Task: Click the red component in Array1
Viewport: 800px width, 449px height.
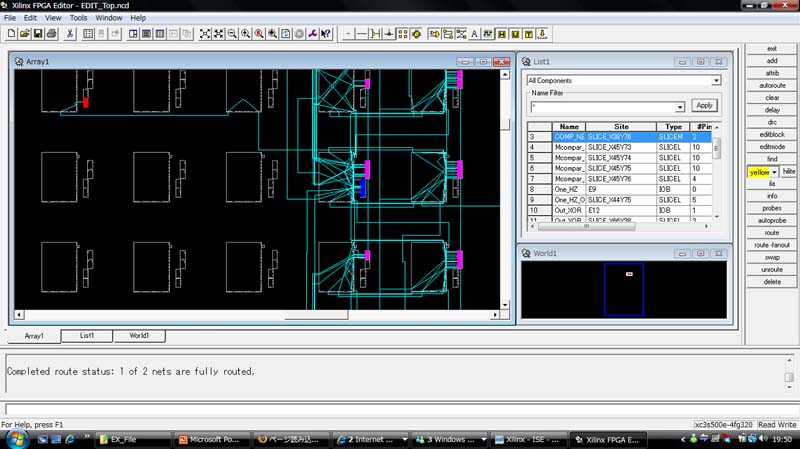Action: pos(86,103)
